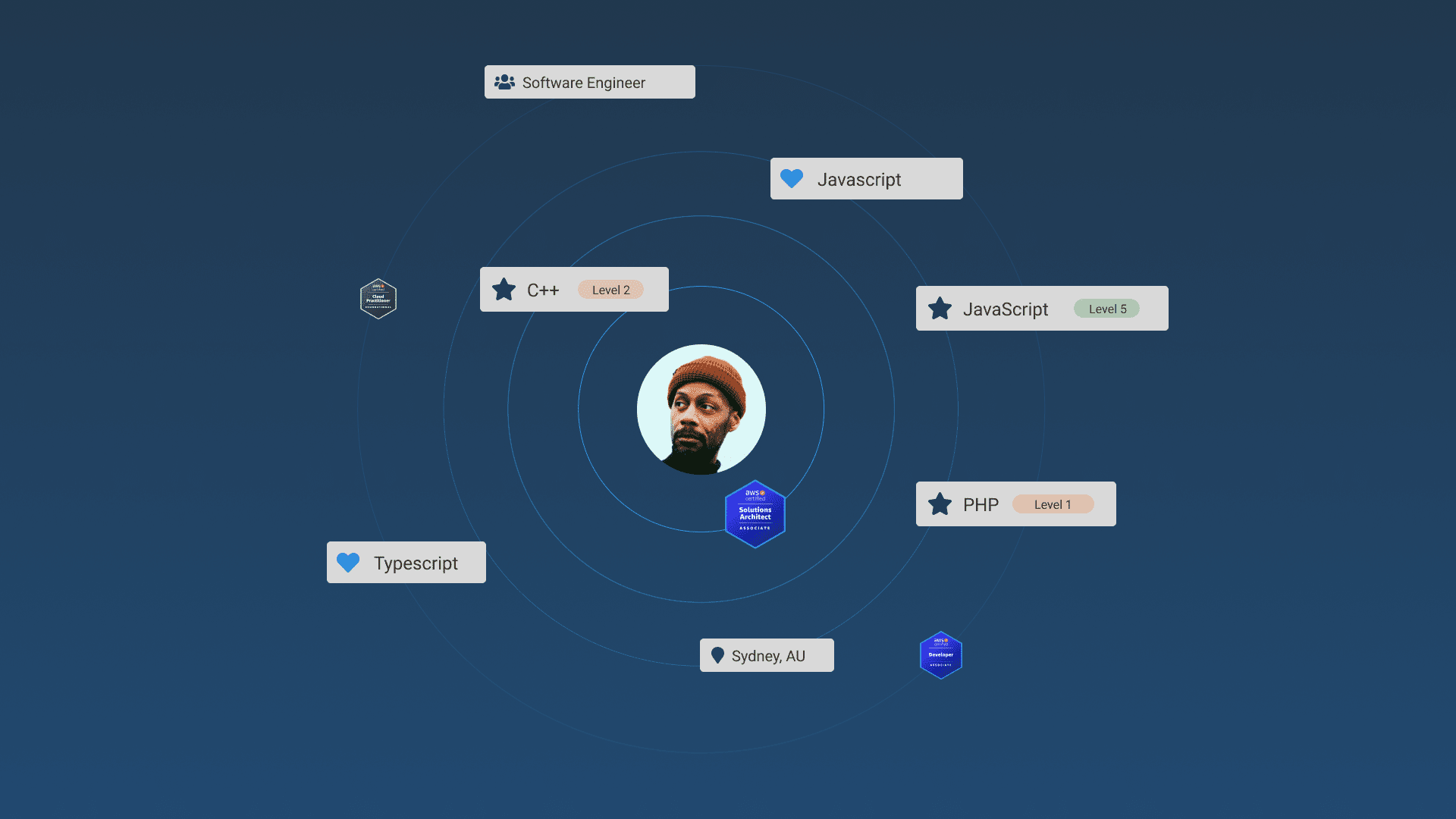
Task: Click the blue heart next to Javascript
Action: (x=792, y=179)
